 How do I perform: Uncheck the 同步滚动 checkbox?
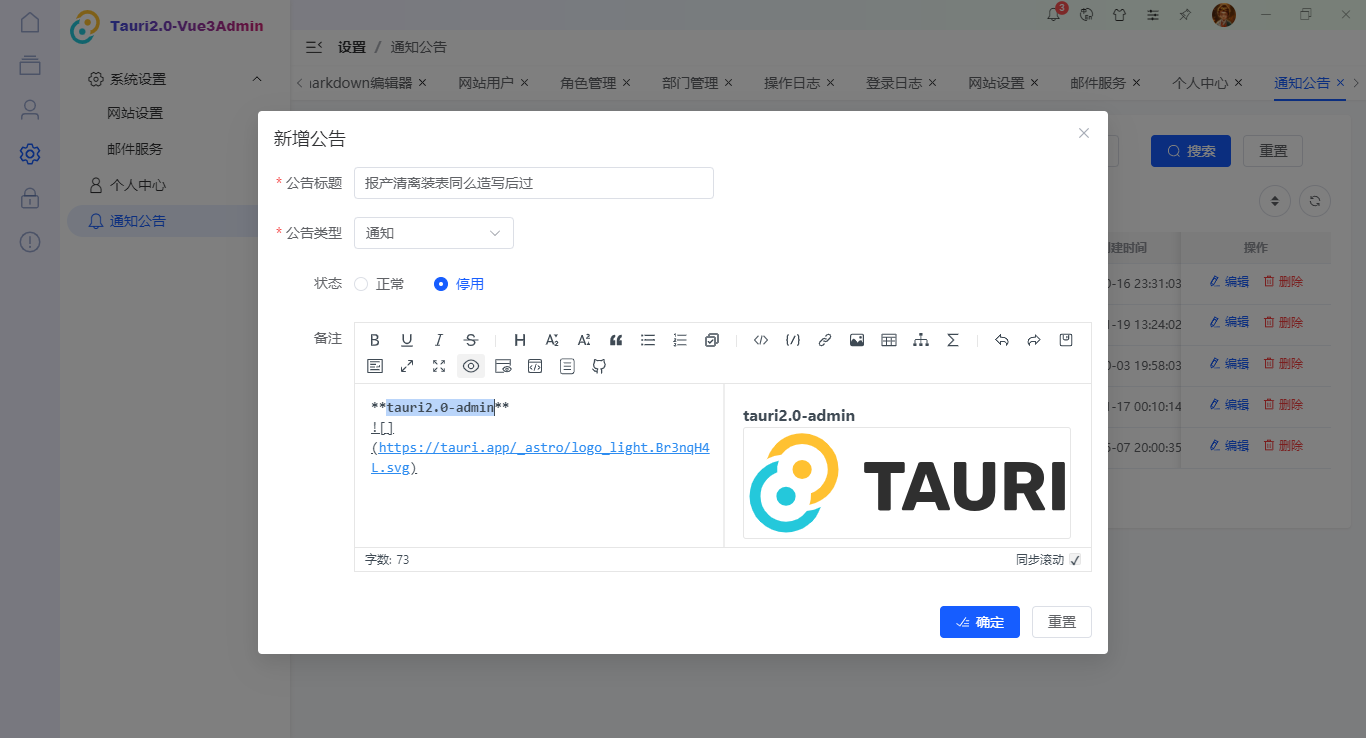1075,560
